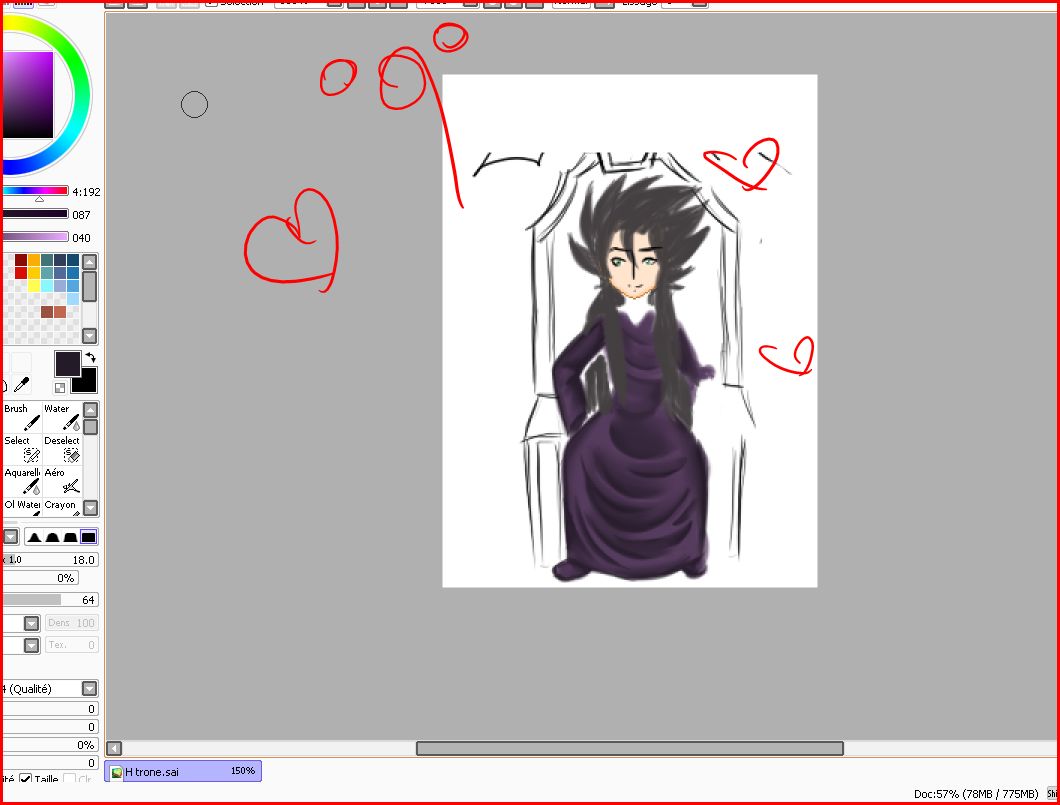The width and height of the screenshot is (1060, 805).
Task: Open the Qualité dropdown
Action: pyautogui.click(x=89, y=689)
